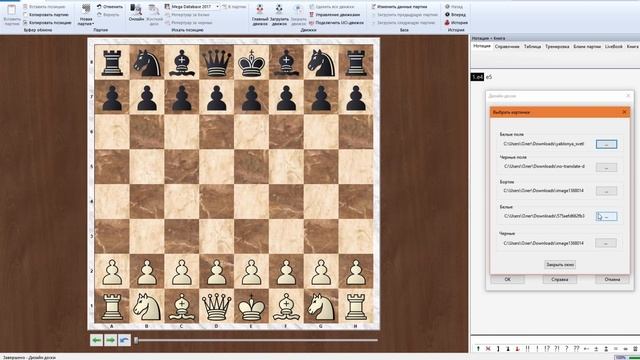This screenshot has width=640, height=360.
Task: Click the ?! annotation symbol
Action: pyautogui.click(x=557, y=349)
